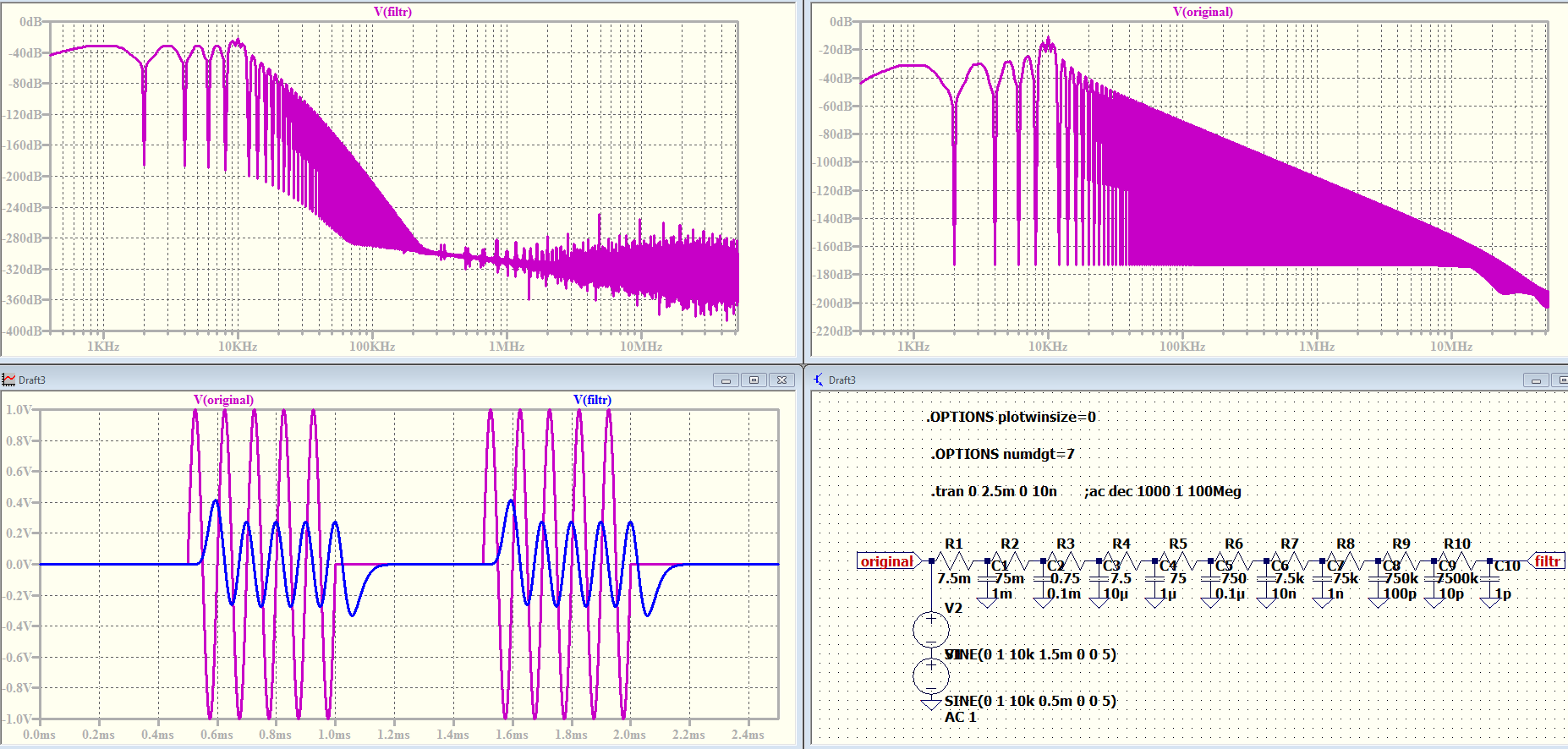Select the V2 voltage source symbol
This screenshot has width=1568, height=749.
click(x=931, y=629)
